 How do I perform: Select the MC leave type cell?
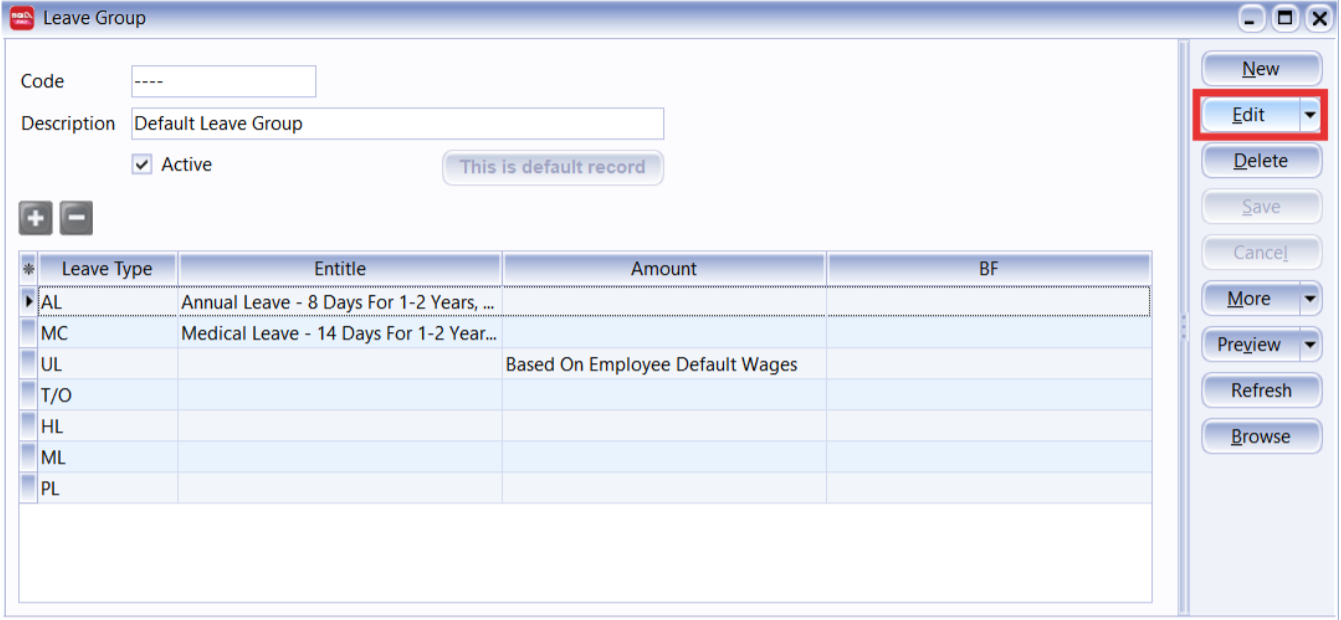[108, 333]
